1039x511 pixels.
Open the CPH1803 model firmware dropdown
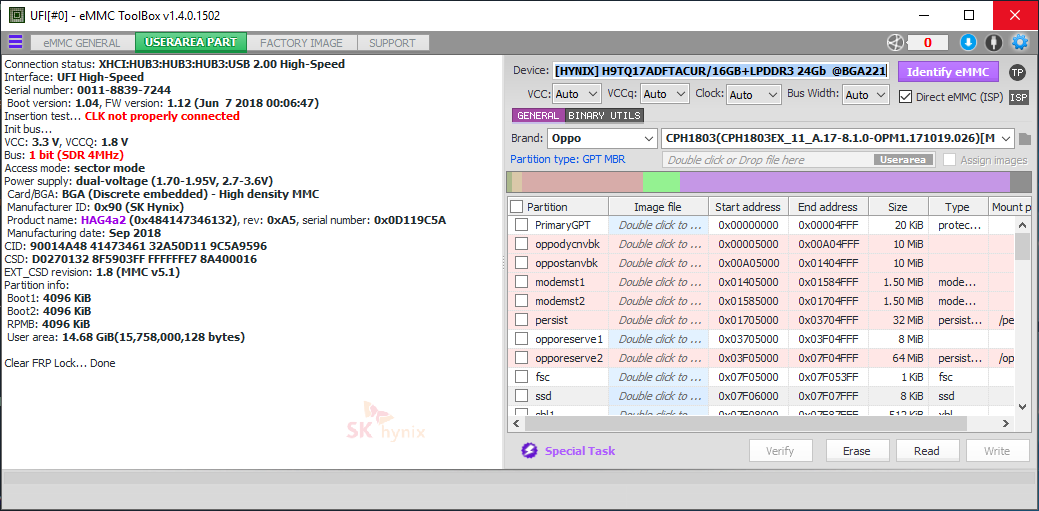pyautogui.click(x=838, y=139)
